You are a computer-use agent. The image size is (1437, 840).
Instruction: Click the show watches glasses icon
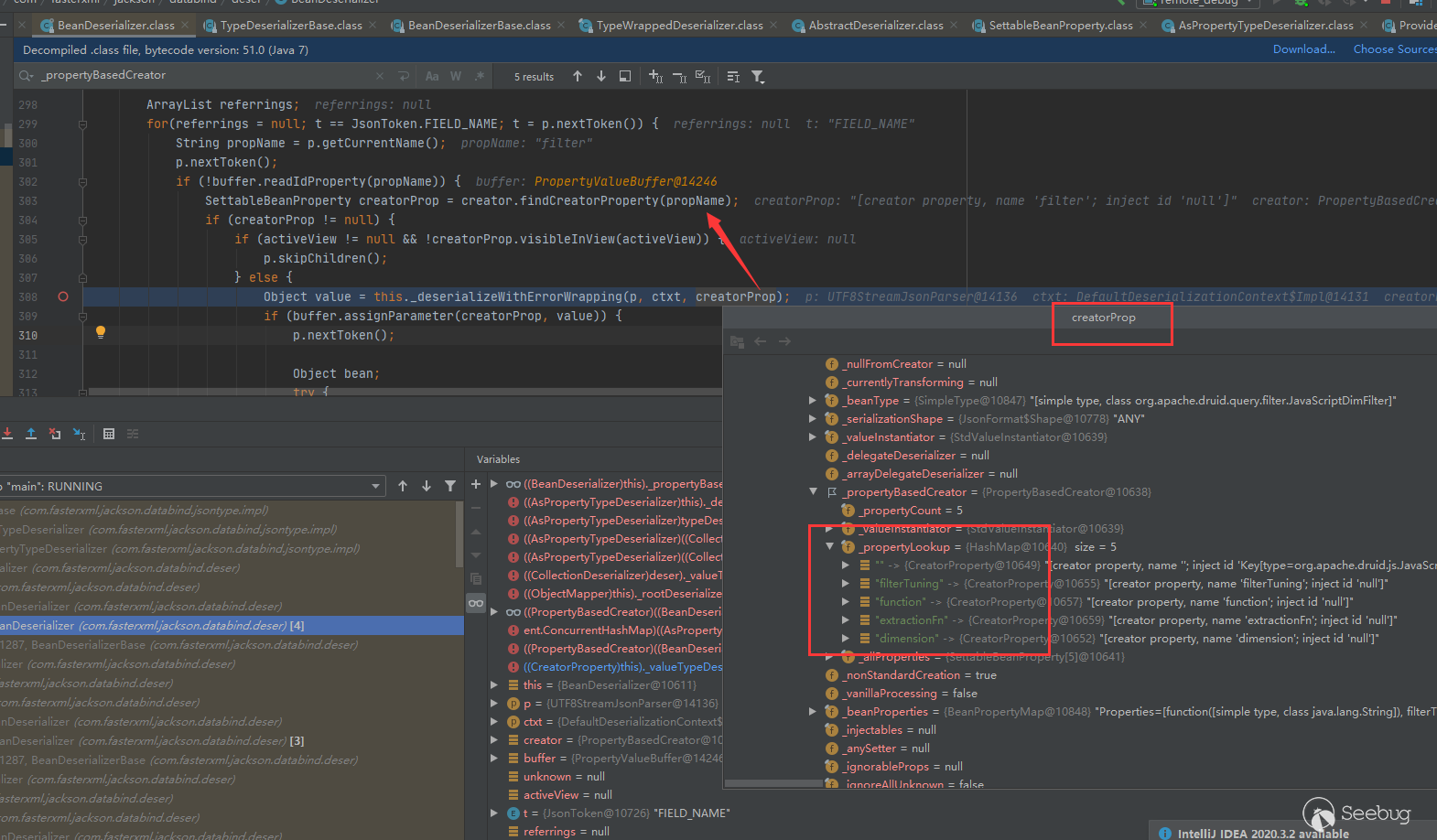tap(476, 603)
